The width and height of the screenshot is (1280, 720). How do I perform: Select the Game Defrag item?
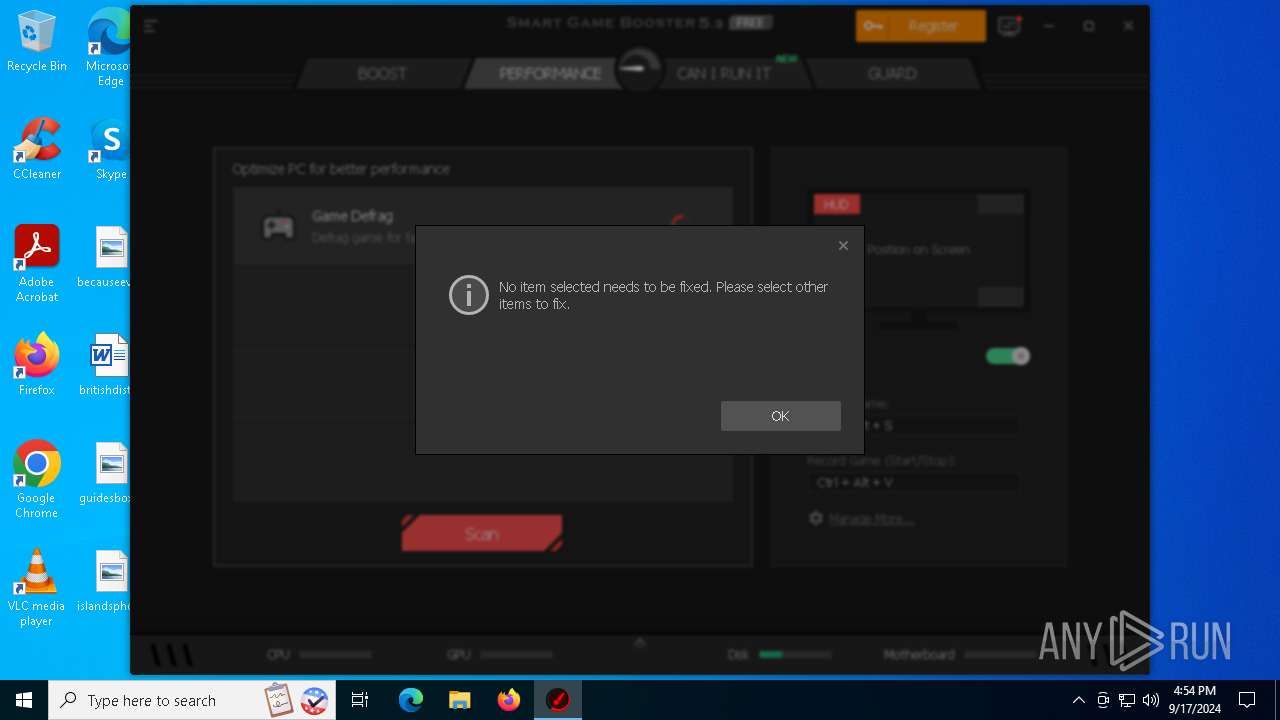coord(483,226)
